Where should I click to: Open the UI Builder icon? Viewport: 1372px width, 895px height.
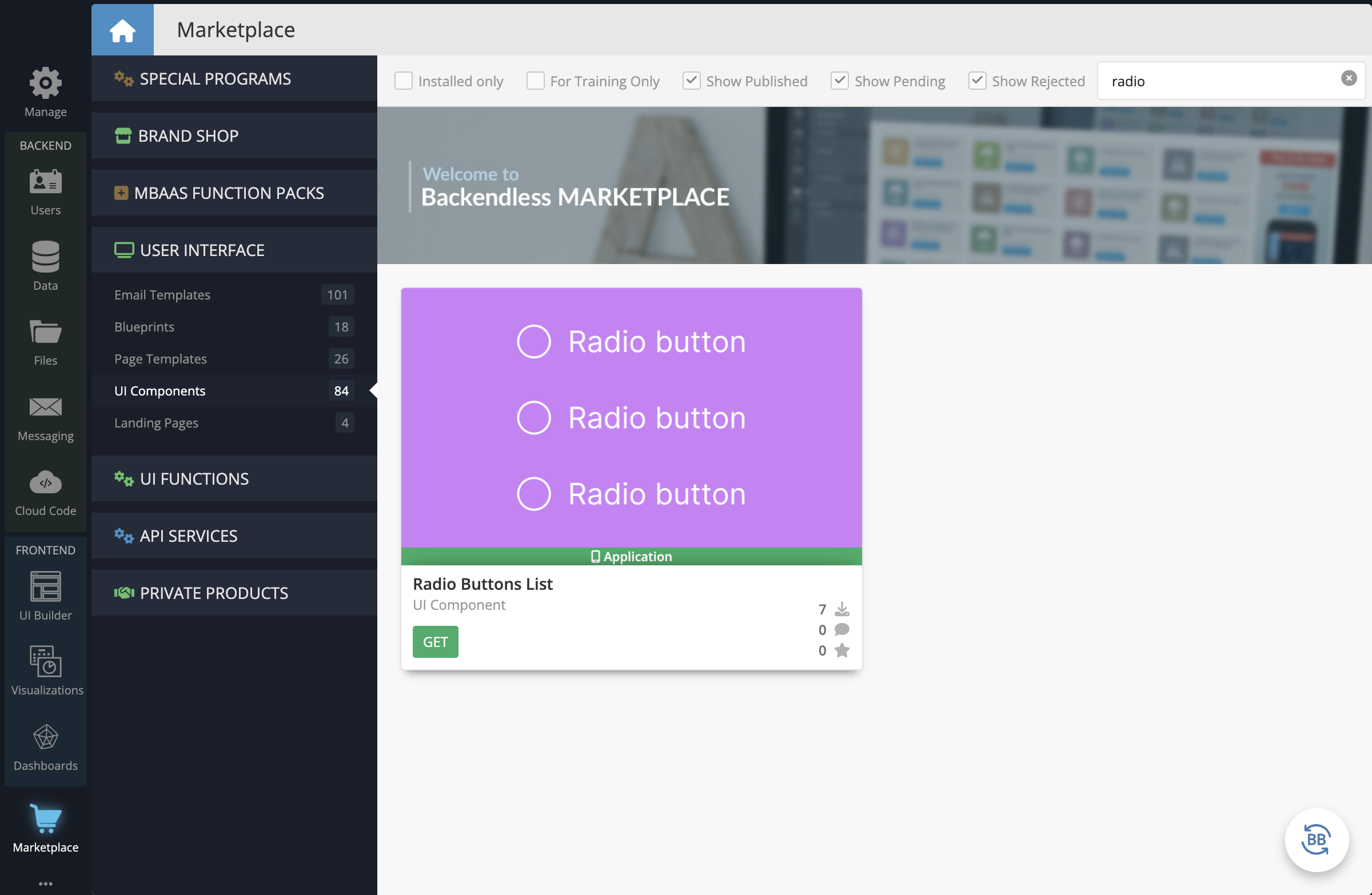pos(46,587)
